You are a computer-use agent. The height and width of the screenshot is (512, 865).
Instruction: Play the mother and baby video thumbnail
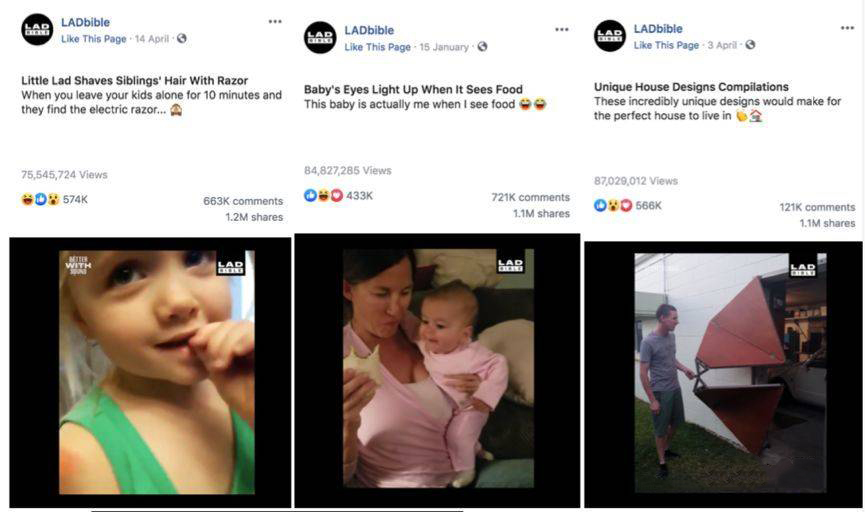pos(437,370)
